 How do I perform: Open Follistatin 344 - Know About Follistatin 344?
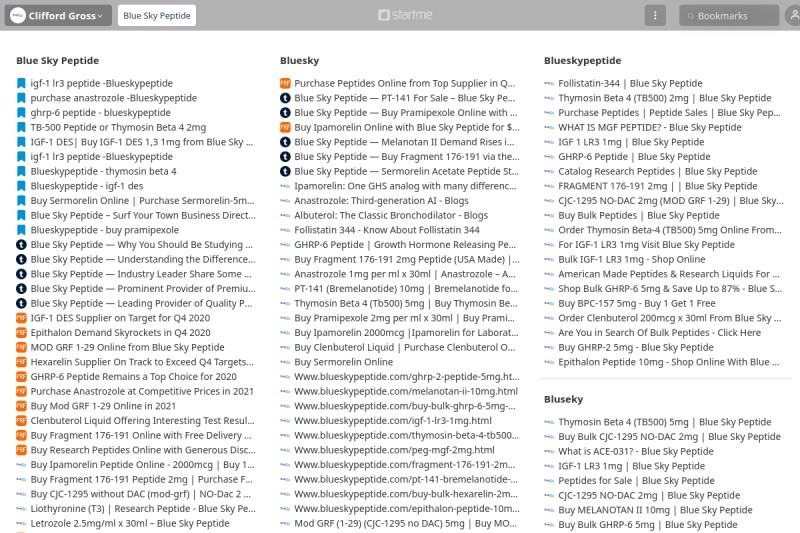pyautogui.click(x=387, y=230)
